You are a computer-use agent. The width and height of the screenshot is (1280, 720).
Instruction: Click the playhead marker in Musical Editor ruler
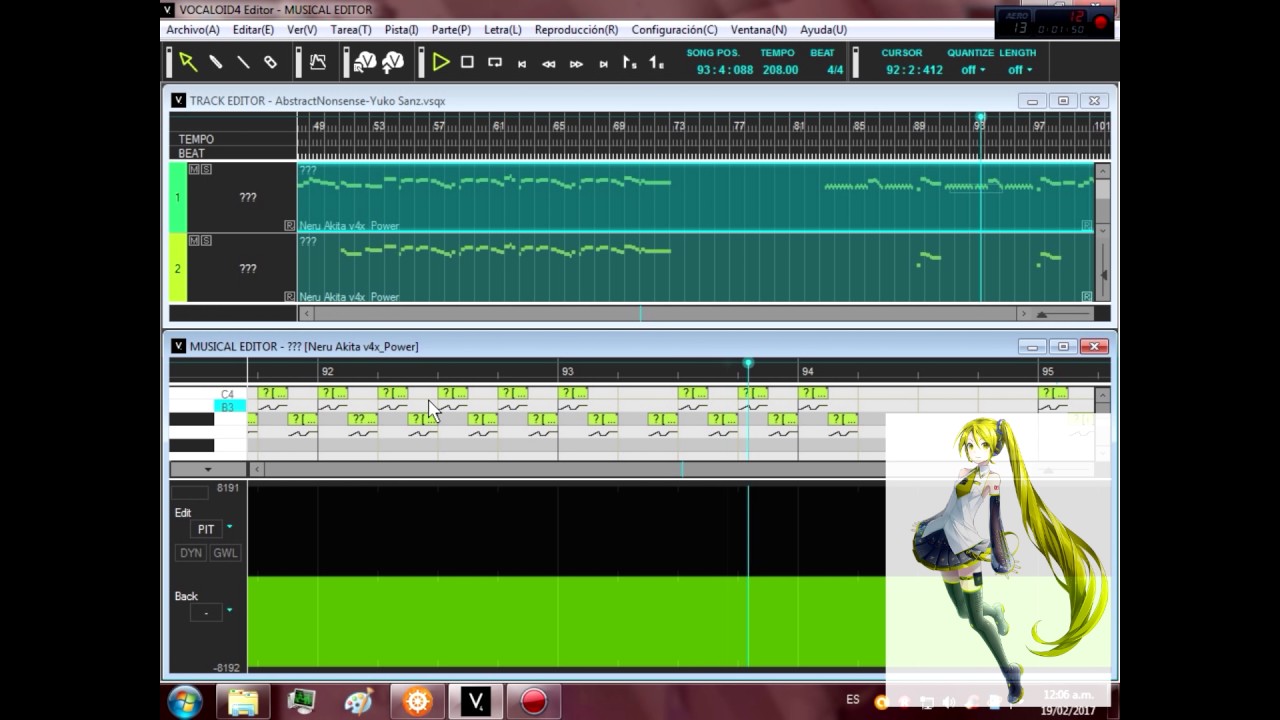point(748,364)
